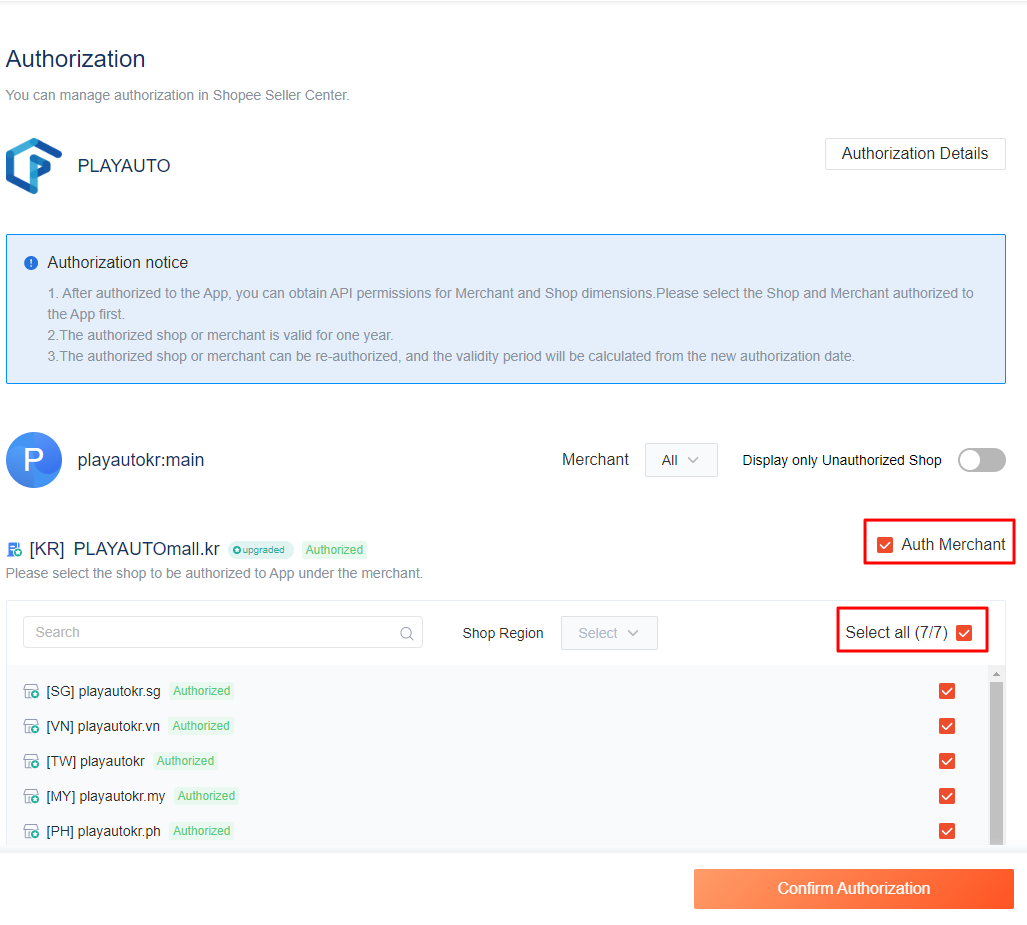Click the [SG] playautokr.sg shop name
This screenshot has height=925, width=1027.
[103, 691]
